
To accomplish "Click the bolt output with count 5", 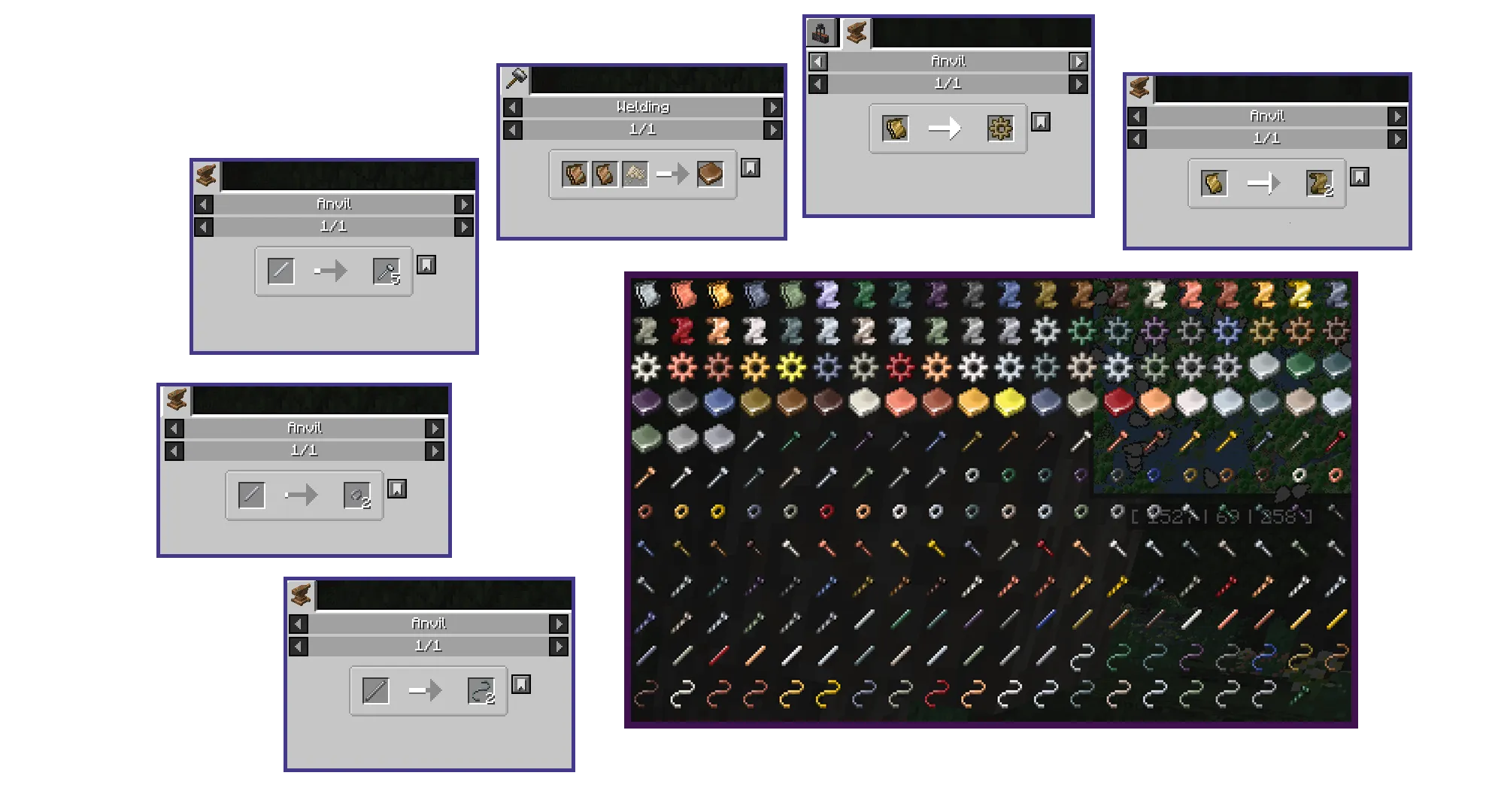I will pyautogui.click(x=387, y=271).
